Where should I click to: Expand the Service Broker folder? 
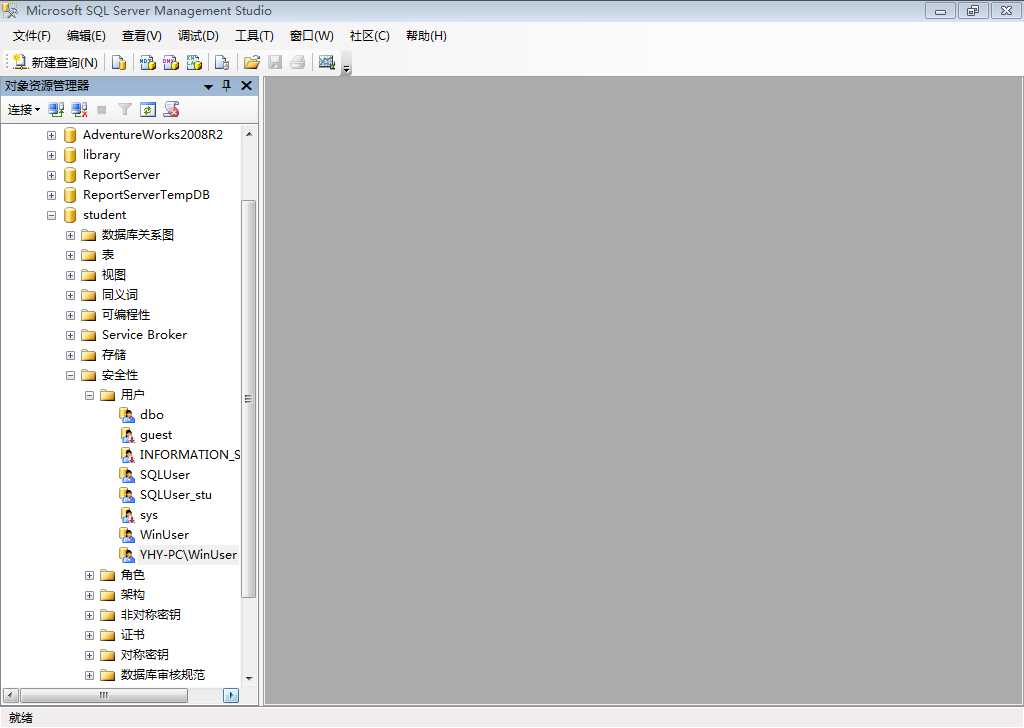point(71,336)
